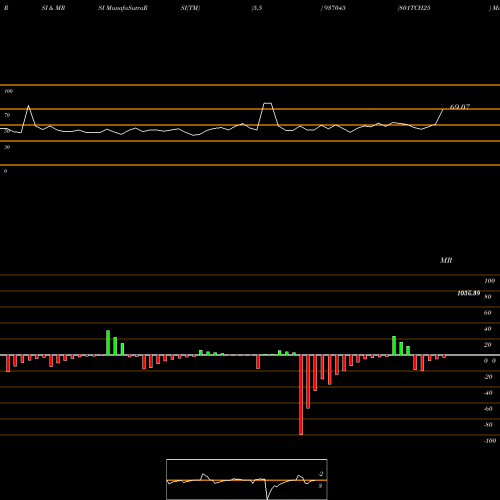Click the ')937643' header text
Screen dimensions: 500x500
click(333, 8)
